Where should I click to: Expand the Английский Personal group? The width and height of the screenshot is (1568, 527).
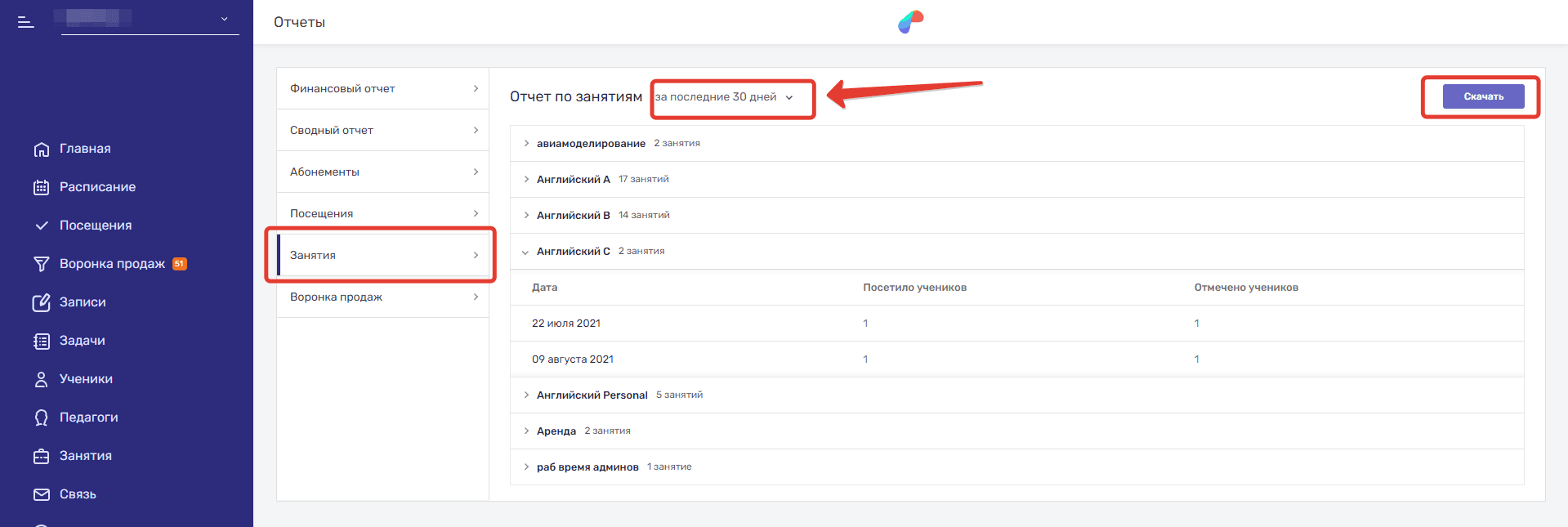point(526,395)
